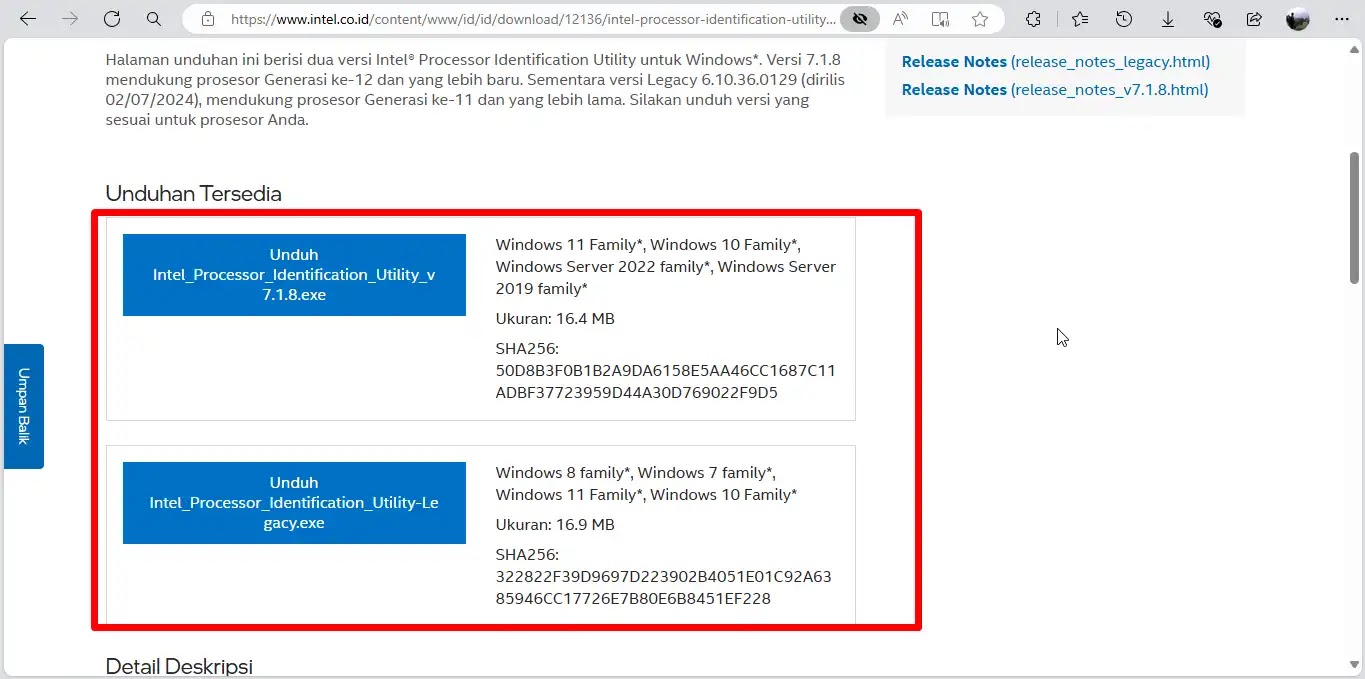Screen dimensions: 1365x679
Task: Add this page to favorites star
Action: click(980, 19)
